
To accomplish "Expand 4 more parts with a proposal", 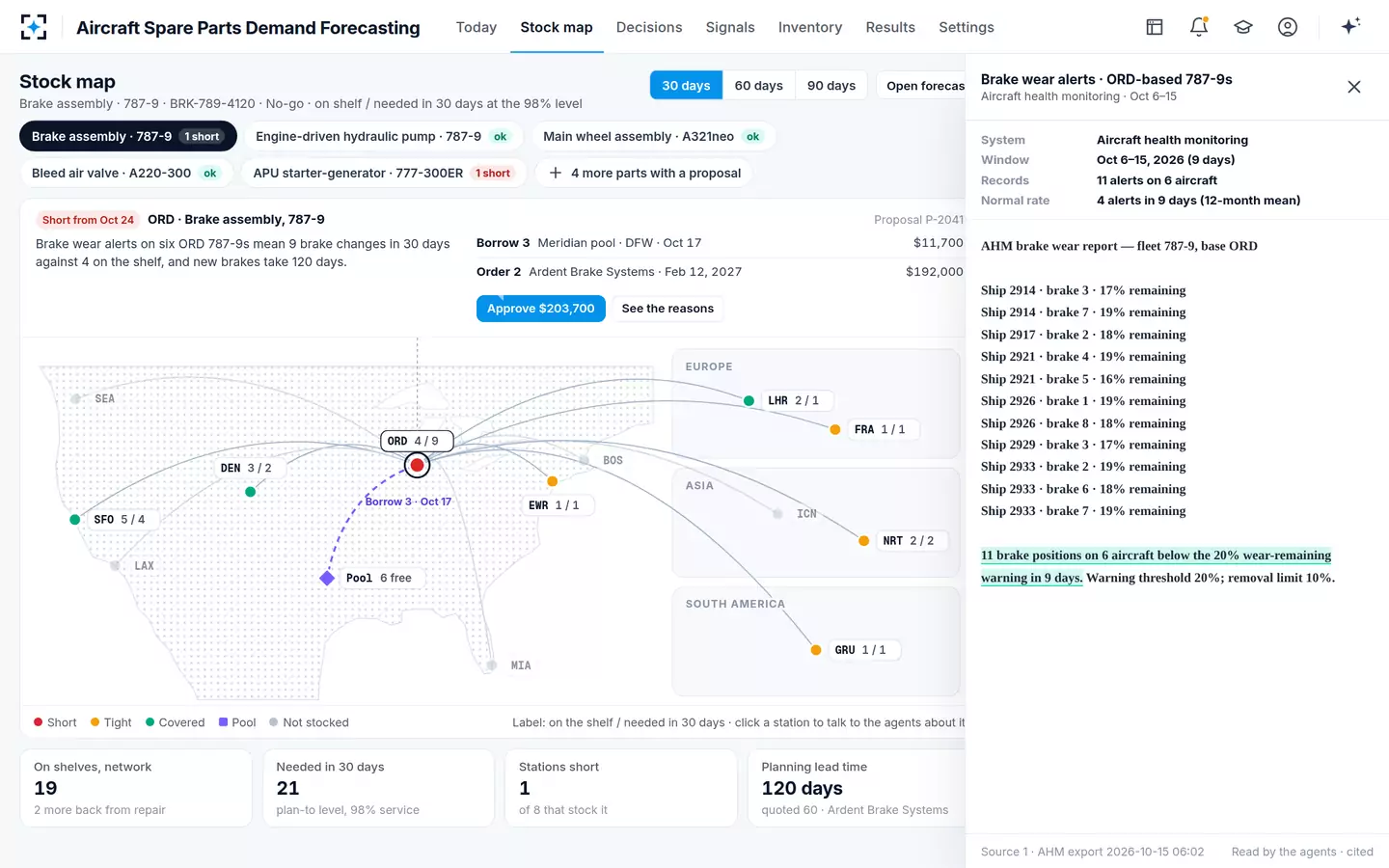I will [x=644, y=173].
